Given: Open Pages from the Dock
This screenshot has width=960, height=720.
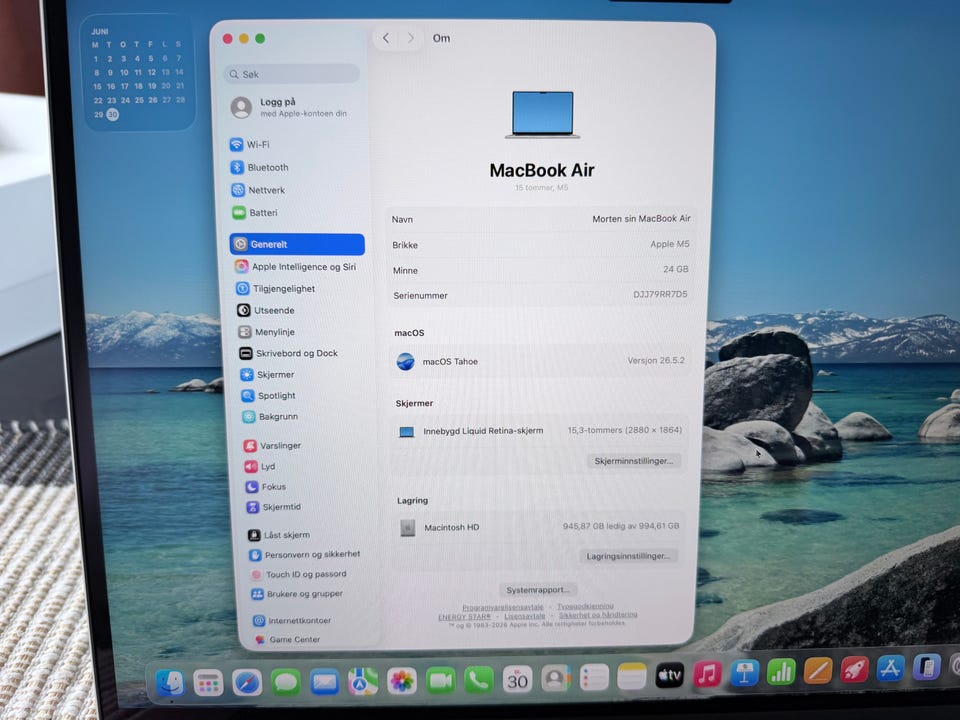Looking at the screenshot, I should coord(818,671).
